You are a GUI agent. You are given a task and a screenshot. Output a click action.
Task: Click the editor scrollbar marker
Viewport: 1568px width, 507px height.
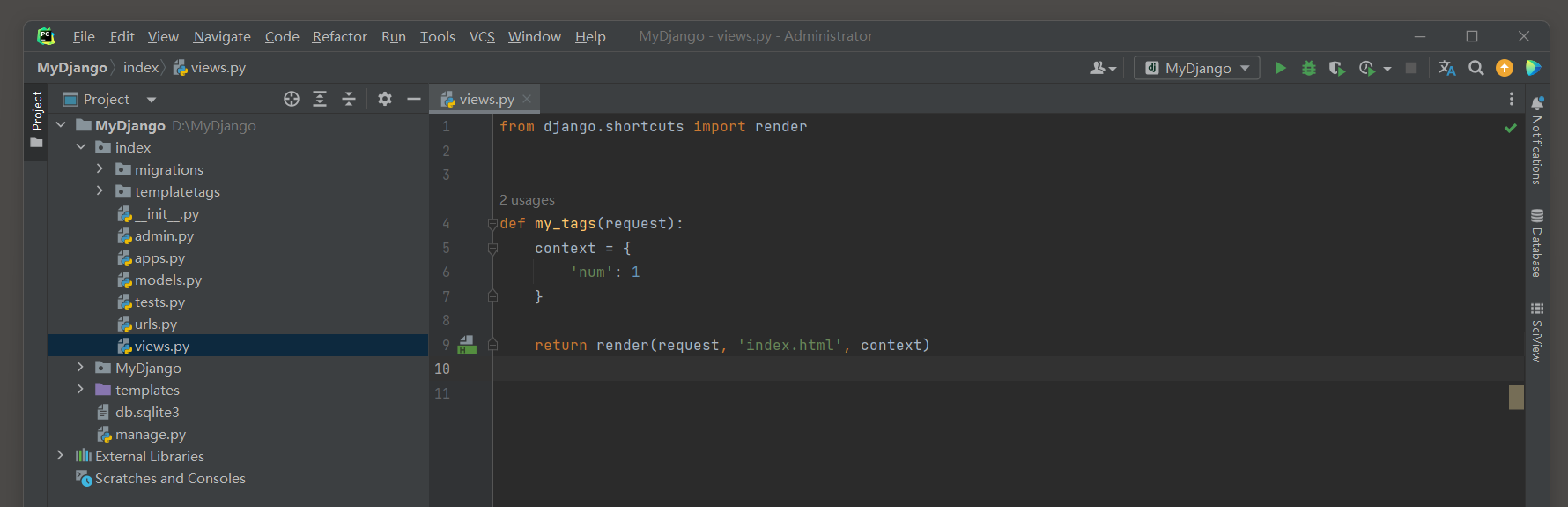(x=1516, y=397)
